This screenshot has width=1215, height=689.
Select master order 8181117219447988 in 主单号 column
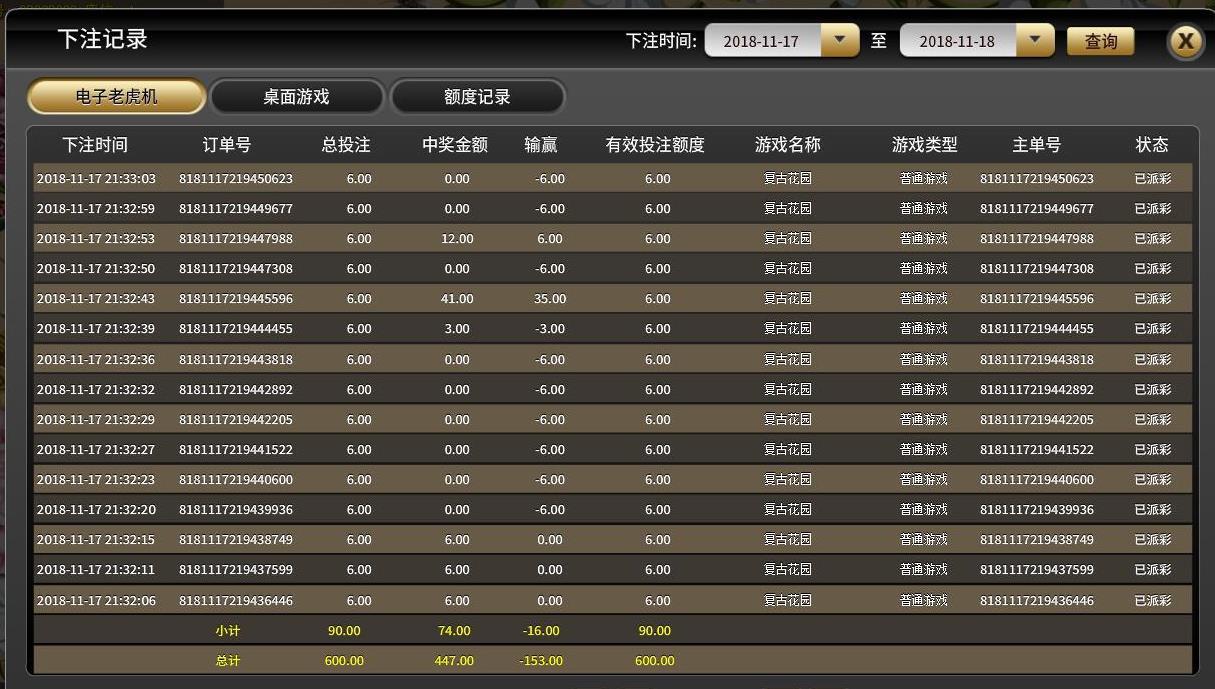pyautogui.click(x=1037, y=239)
